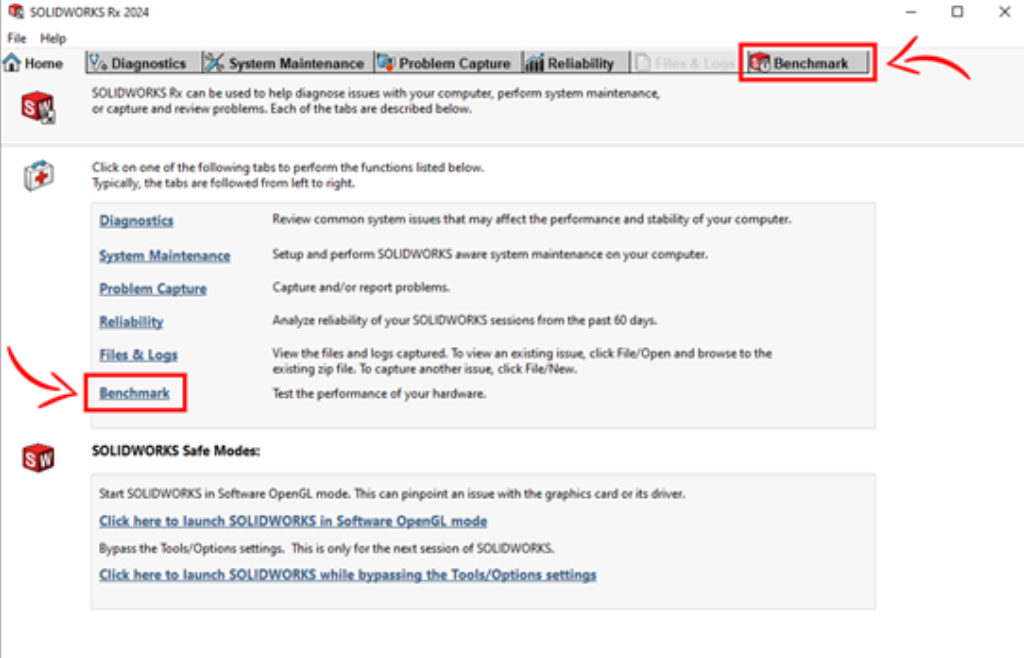
Task: Close the SOLIDWORKS Rx window
Action: tap(1004, 12)
